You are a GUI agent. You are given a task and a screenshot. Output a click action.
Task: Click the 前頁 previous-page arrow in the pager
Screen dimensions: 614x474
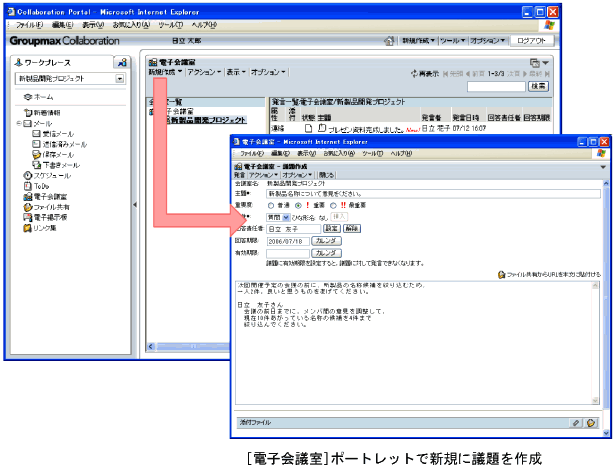pos(468,74)
